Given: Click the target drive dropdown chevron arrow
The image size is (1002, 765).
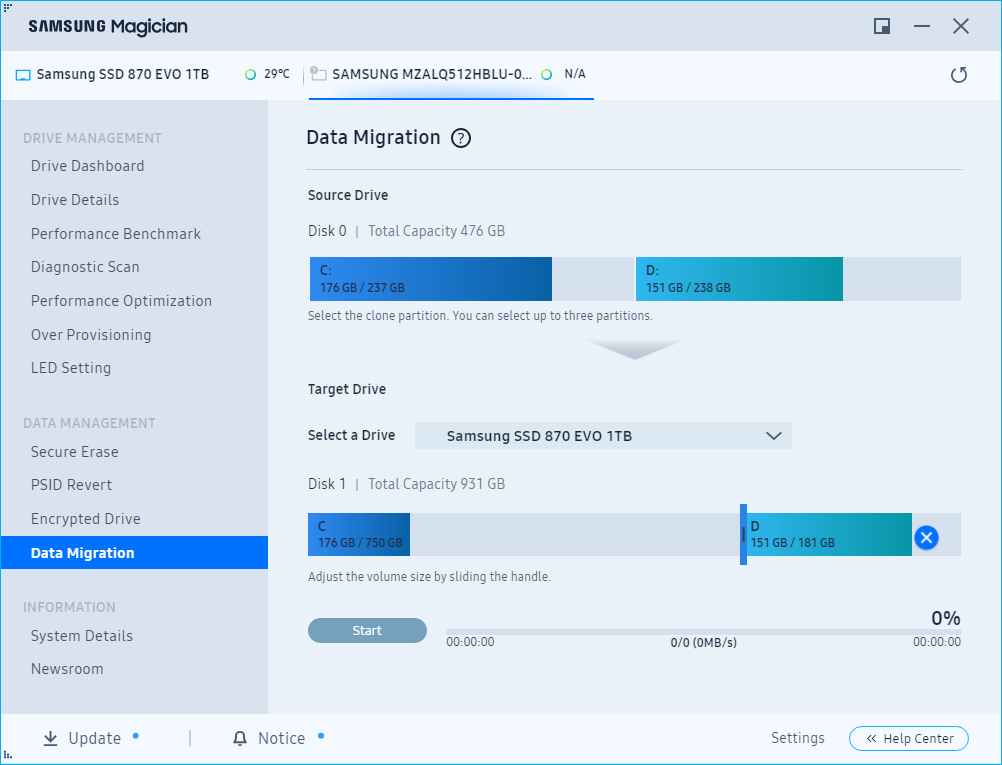Looking at the screenshot, I should (773, 436).
